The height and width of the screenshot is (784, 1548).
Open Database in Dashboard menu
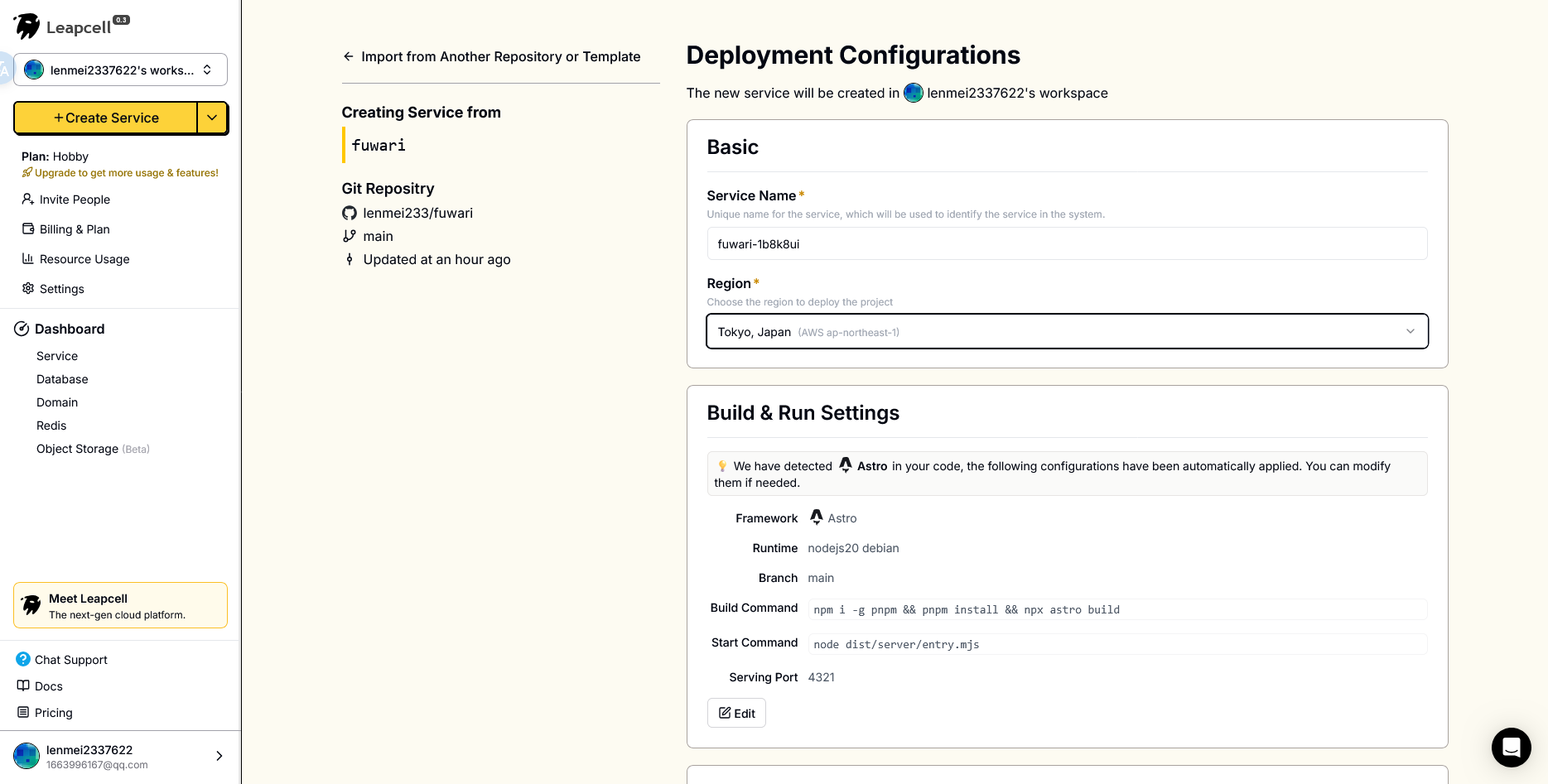[62, 379]
